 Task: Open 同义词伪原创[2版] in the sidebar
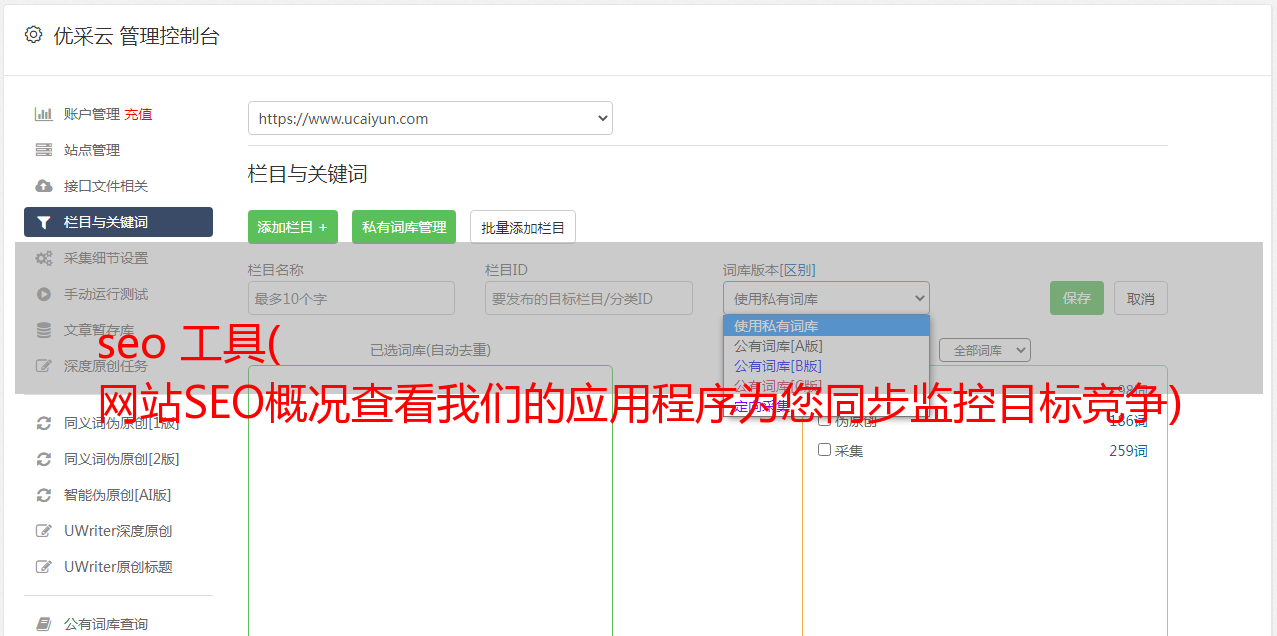click(x=122, y=459)
